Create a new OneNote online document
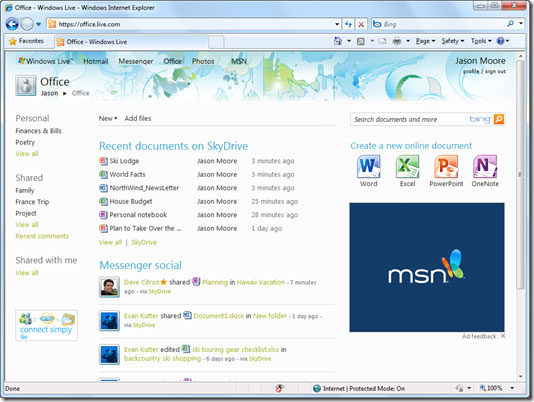 coord(485,171)
